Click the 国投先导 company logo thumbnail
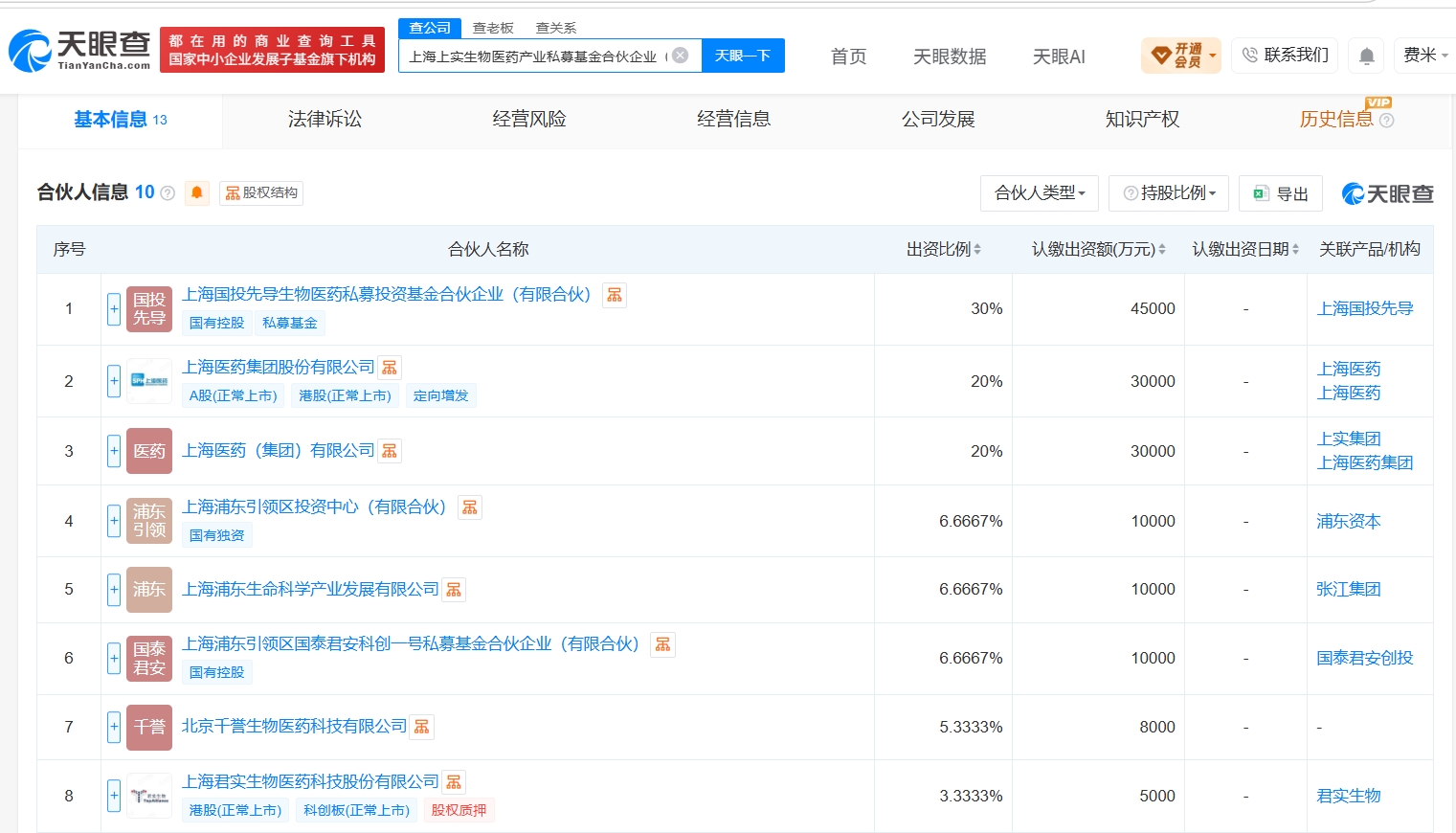 coord(149,309)
